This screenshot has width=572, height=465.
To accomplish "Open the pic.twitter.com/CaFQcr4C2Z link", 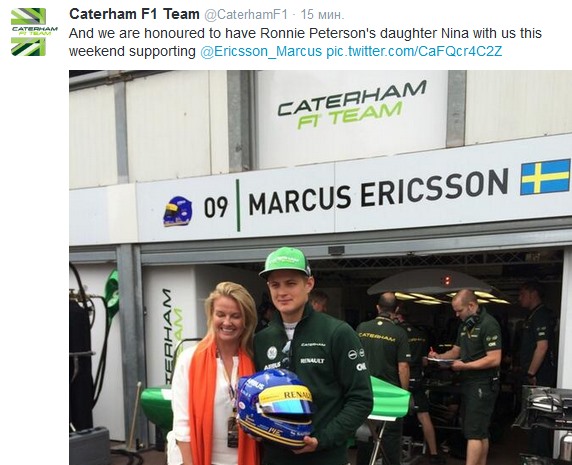I will click(x=414, y=51).
